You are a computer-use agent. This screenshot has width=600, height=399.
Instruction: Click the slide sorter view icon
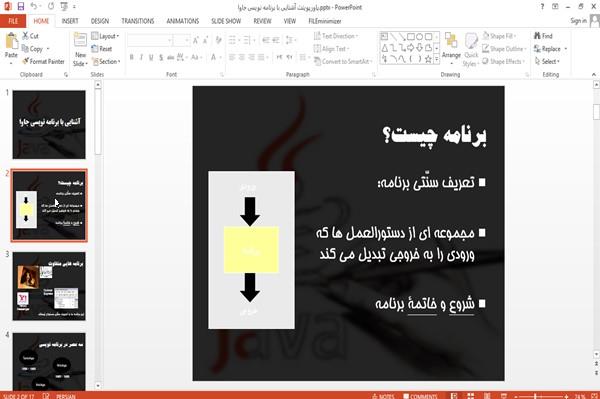(470, 396)
